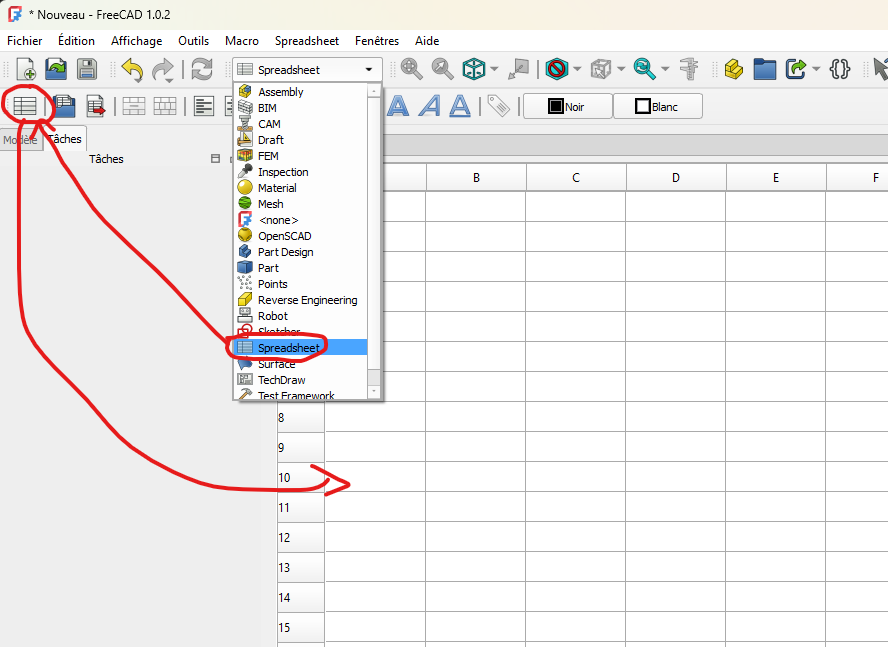Open the Aide menu
This screenshot has height=647, width=888.
pyautogui.click(x=427, y=41)
